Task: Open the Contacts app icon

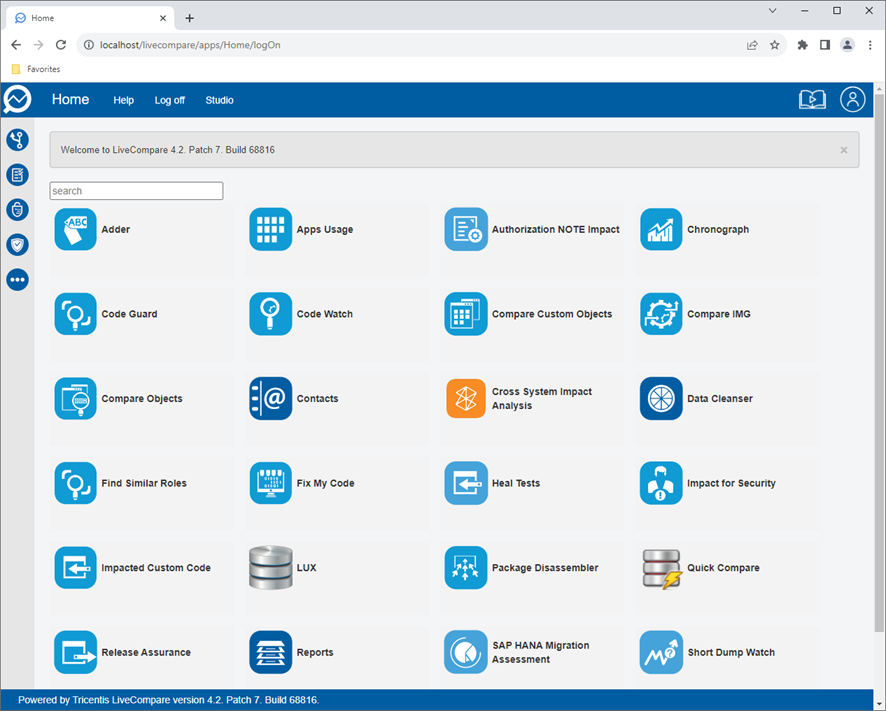Action: click(x=271, y=398)
